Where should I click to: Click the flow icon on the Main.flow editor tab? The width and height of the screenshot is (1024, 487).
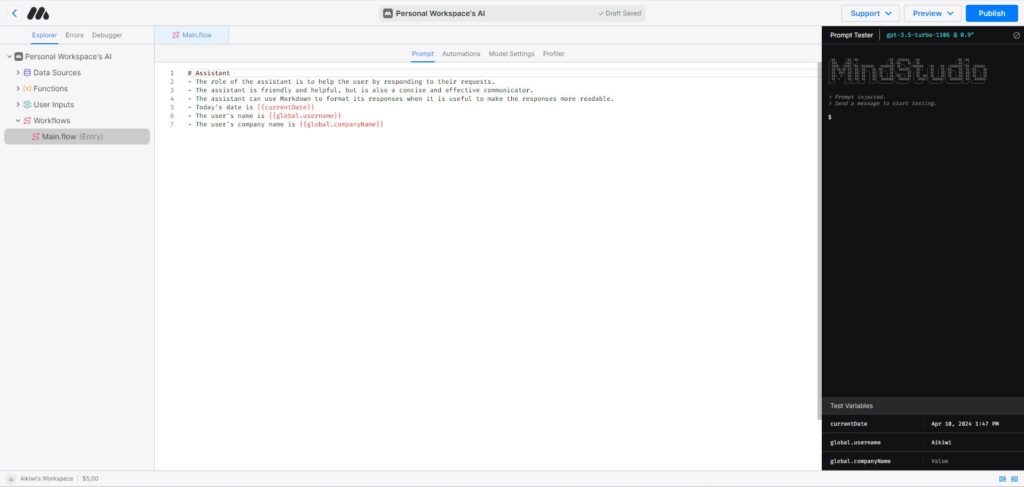click(176, 35)
